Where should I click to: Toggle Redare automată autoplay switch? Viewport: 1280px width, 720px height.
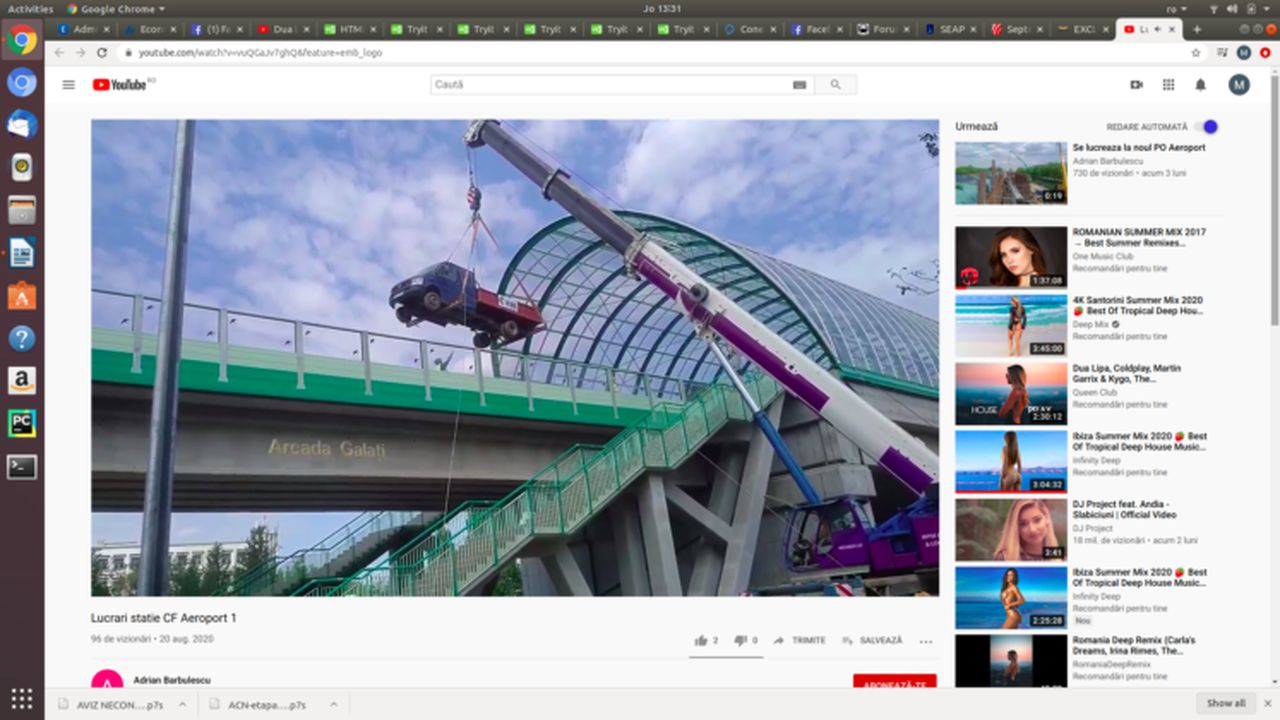click(x=1208, y=127)
